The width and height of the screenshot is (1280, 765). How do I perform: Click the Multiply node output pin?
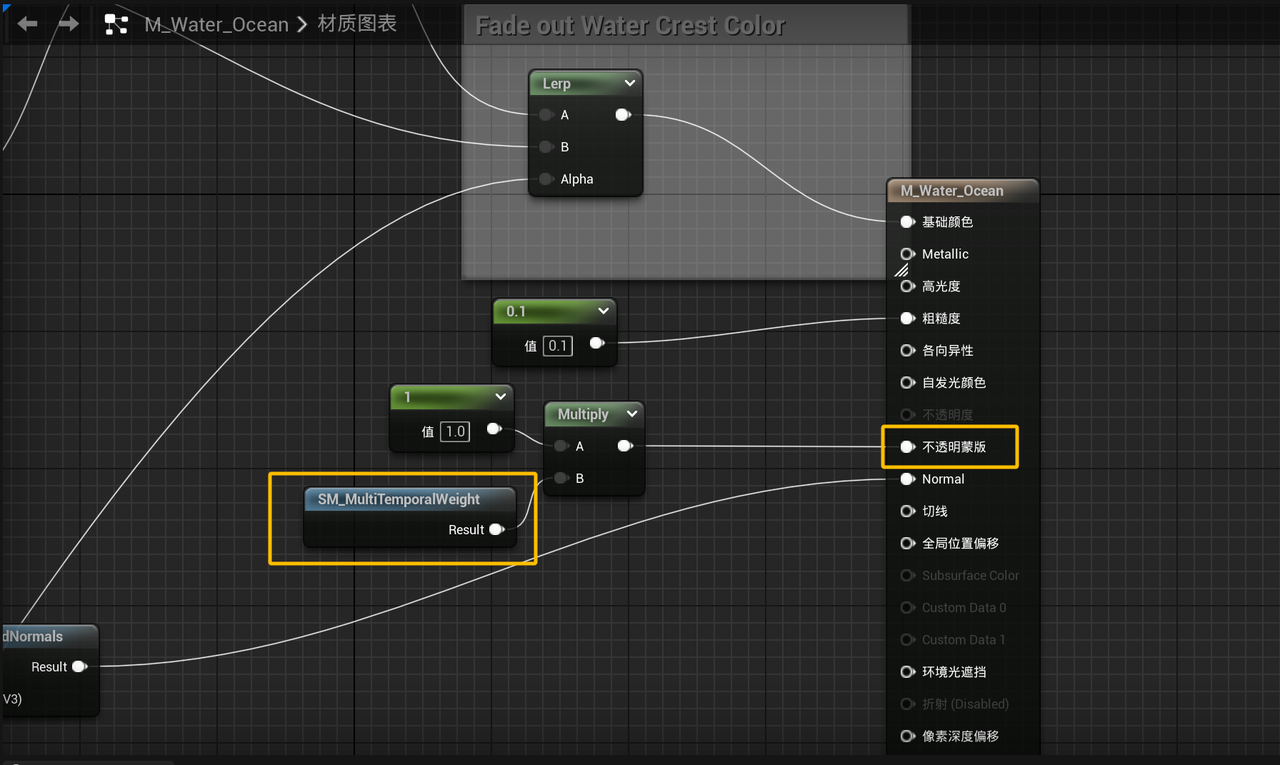pos(625,446)
